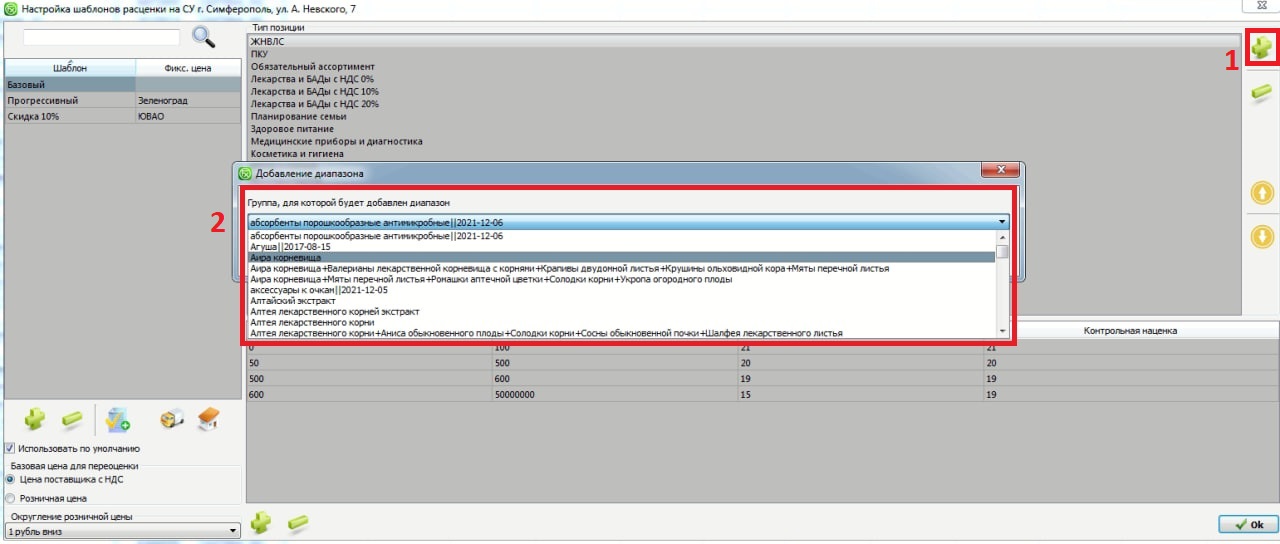
Task: Choose 'Алтайский экстракт' in dropdown list
Action: pyautogui.click(x=293, y=301)
